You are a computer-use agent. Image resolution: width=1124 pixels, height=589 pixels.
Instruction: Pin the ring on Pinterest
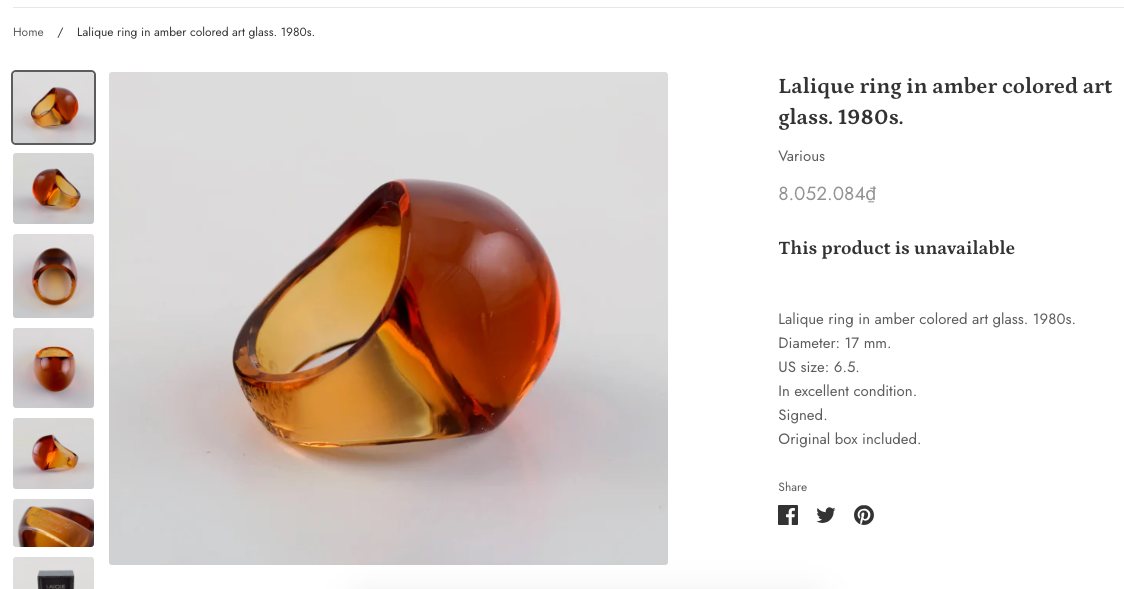coord(864,515)
